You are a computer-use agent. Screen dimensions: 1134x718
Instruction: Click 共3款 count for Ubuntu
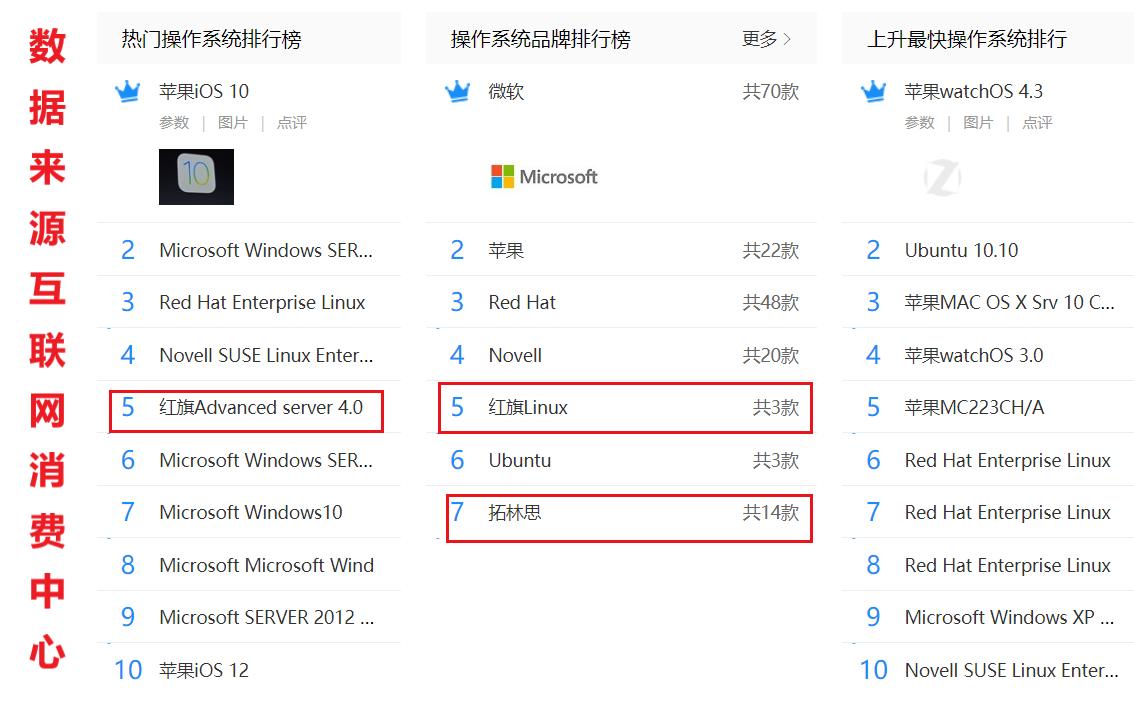(776, 461)
